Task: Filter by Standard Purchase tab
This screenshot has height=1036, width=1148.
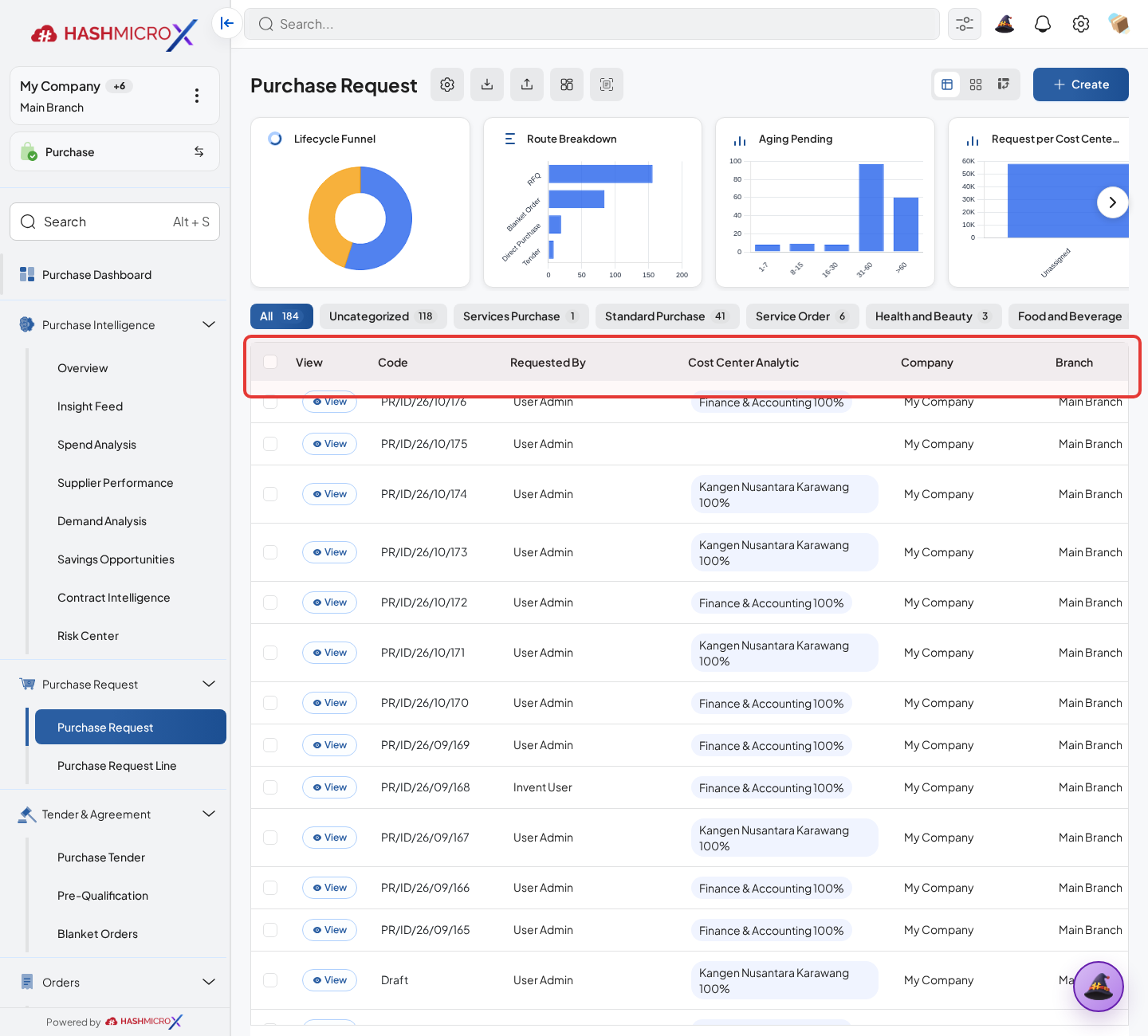Action: pyautogui.click(x=667, y=316)
